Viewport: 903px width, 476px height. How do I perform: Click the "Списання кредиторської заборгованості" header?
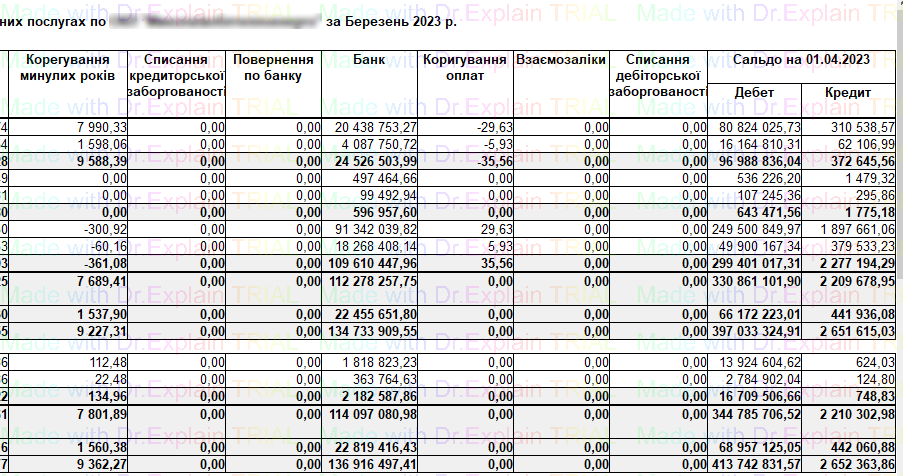176,76
